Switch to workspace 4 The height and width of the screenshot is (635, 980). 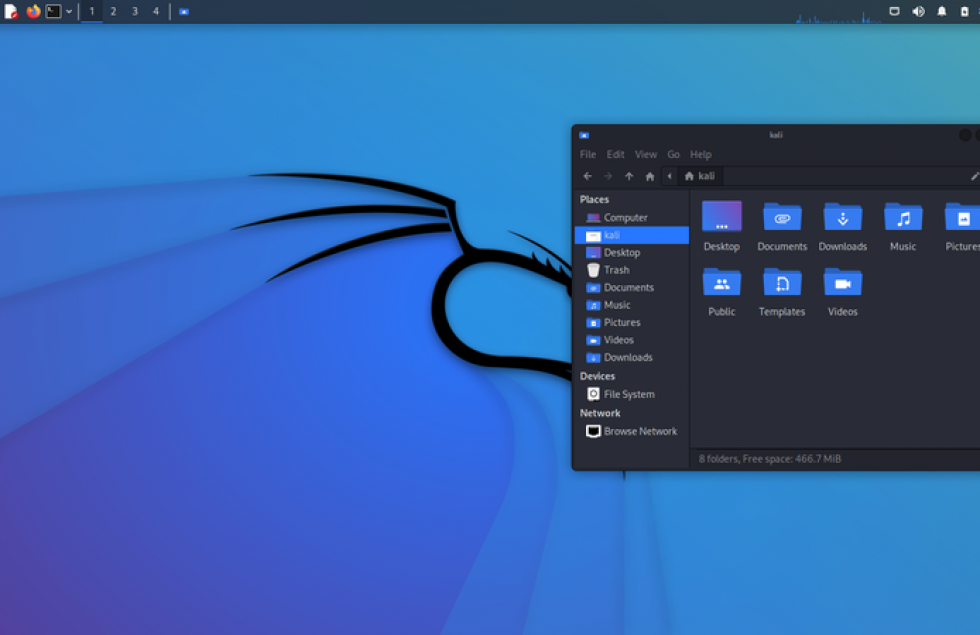click(x=156, y=11)
